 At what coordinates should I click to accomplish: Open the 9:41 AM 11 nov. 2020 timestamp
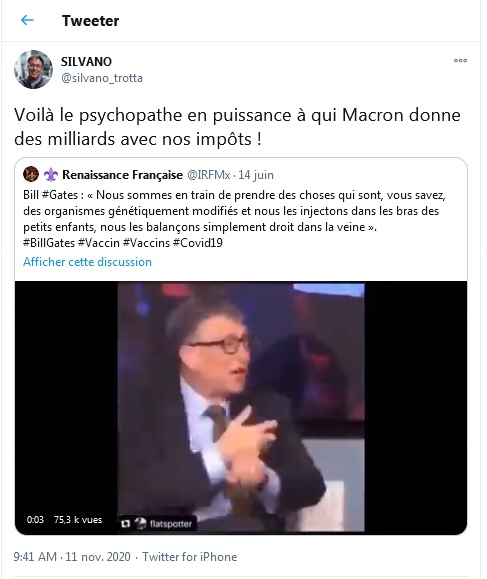[x=72, y=556]
